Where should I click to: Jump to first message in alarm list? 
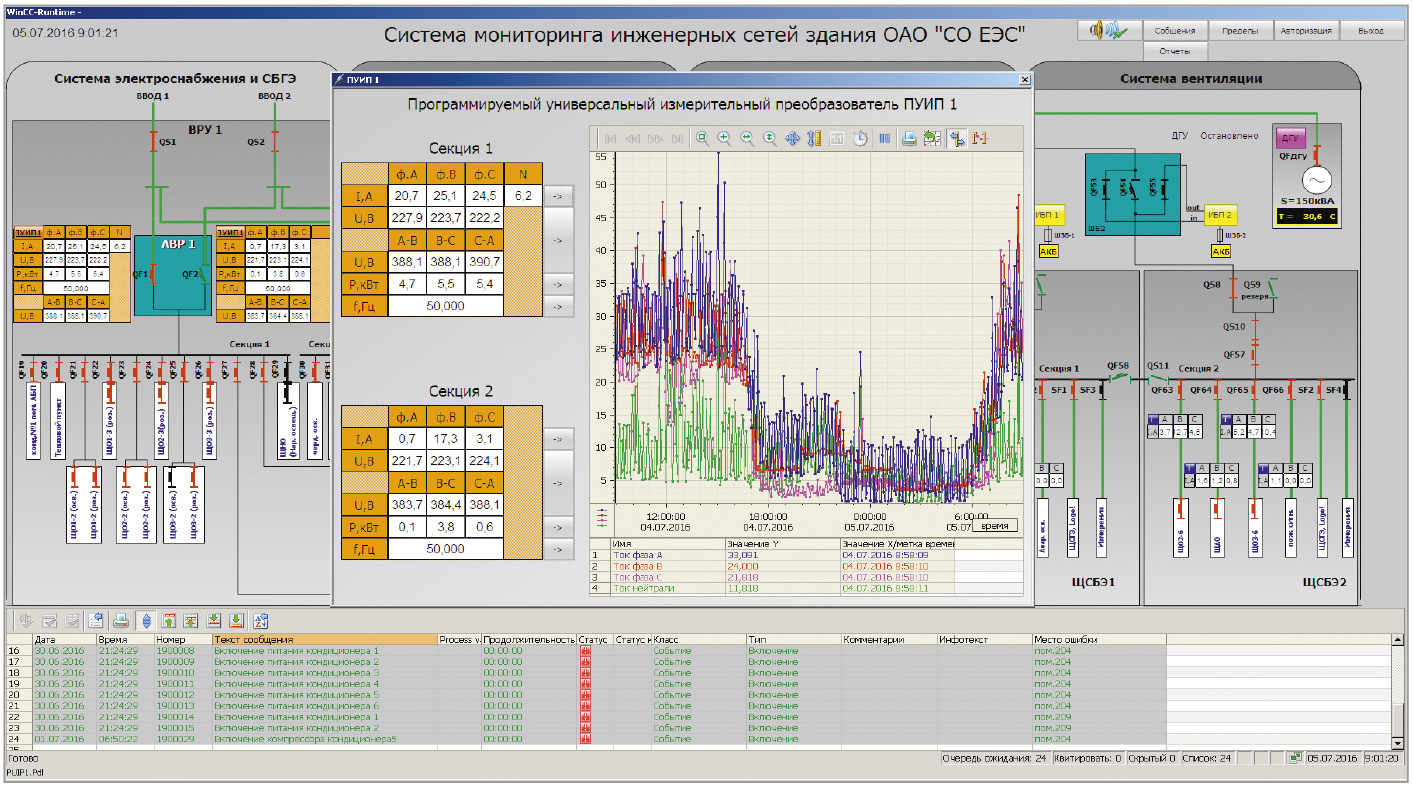(168, 621)
